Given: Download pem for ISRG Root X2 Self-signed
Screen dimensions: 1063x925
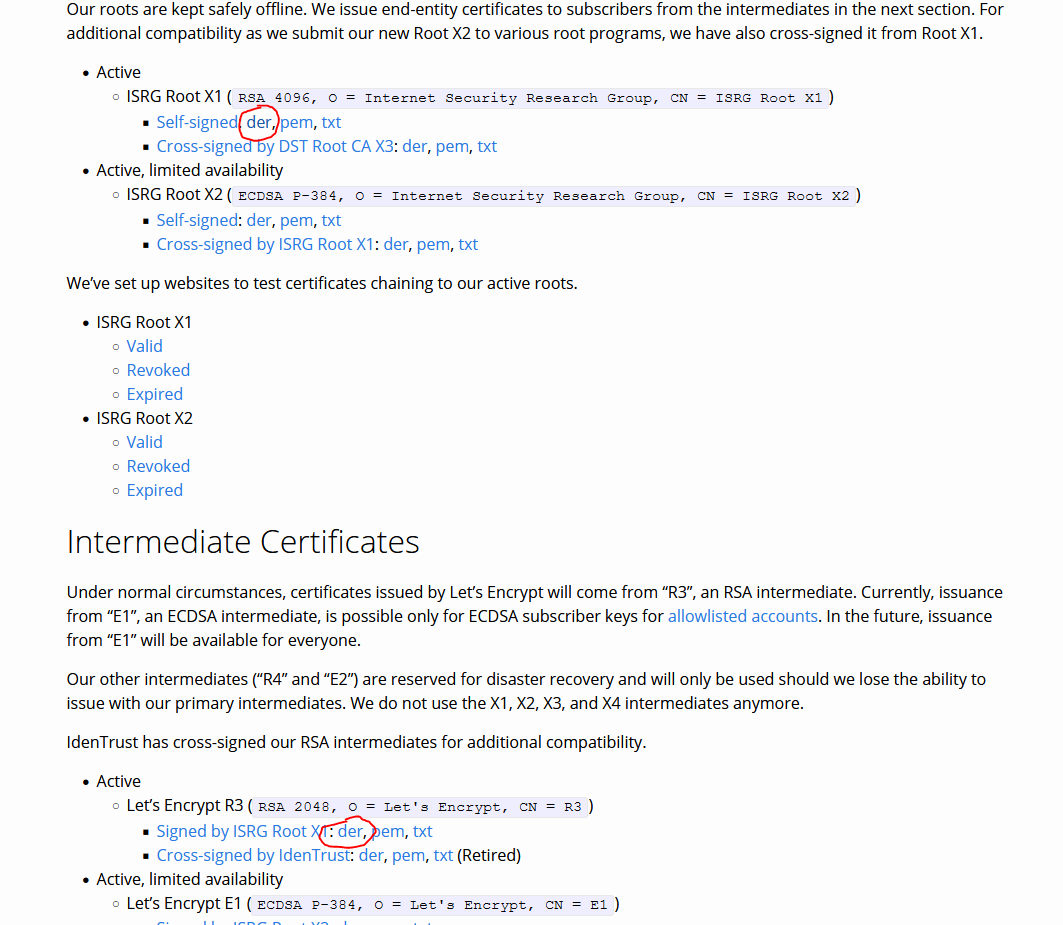Looking at the screenshot, I should coord(297,220).
